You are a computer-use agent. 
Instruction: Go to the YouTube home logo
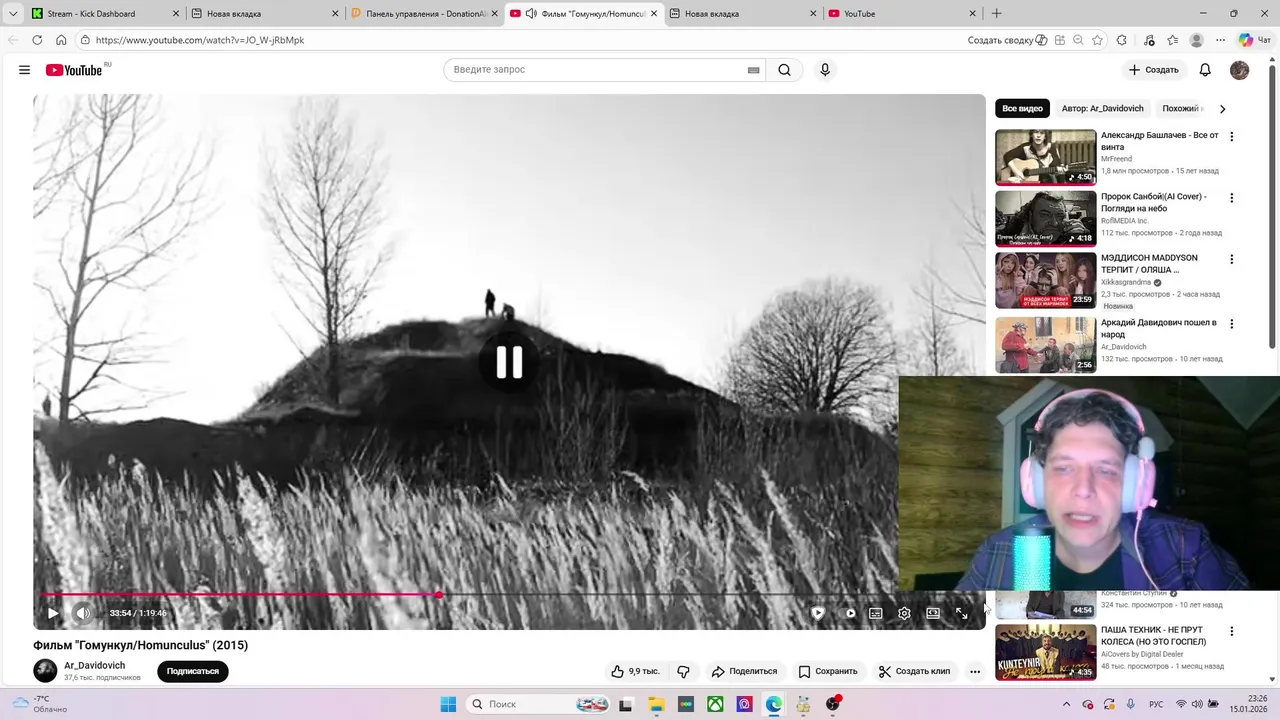74,70
